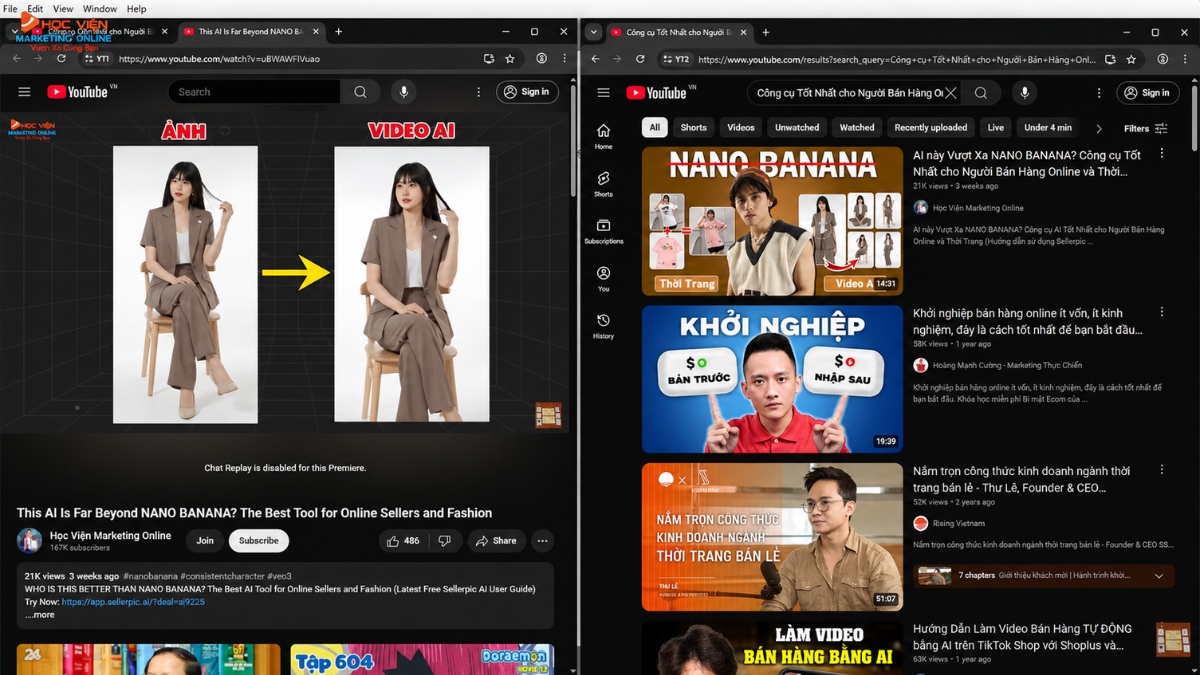Open the KHỞI NGHIỆP video thumbnail

coord(772,379)
